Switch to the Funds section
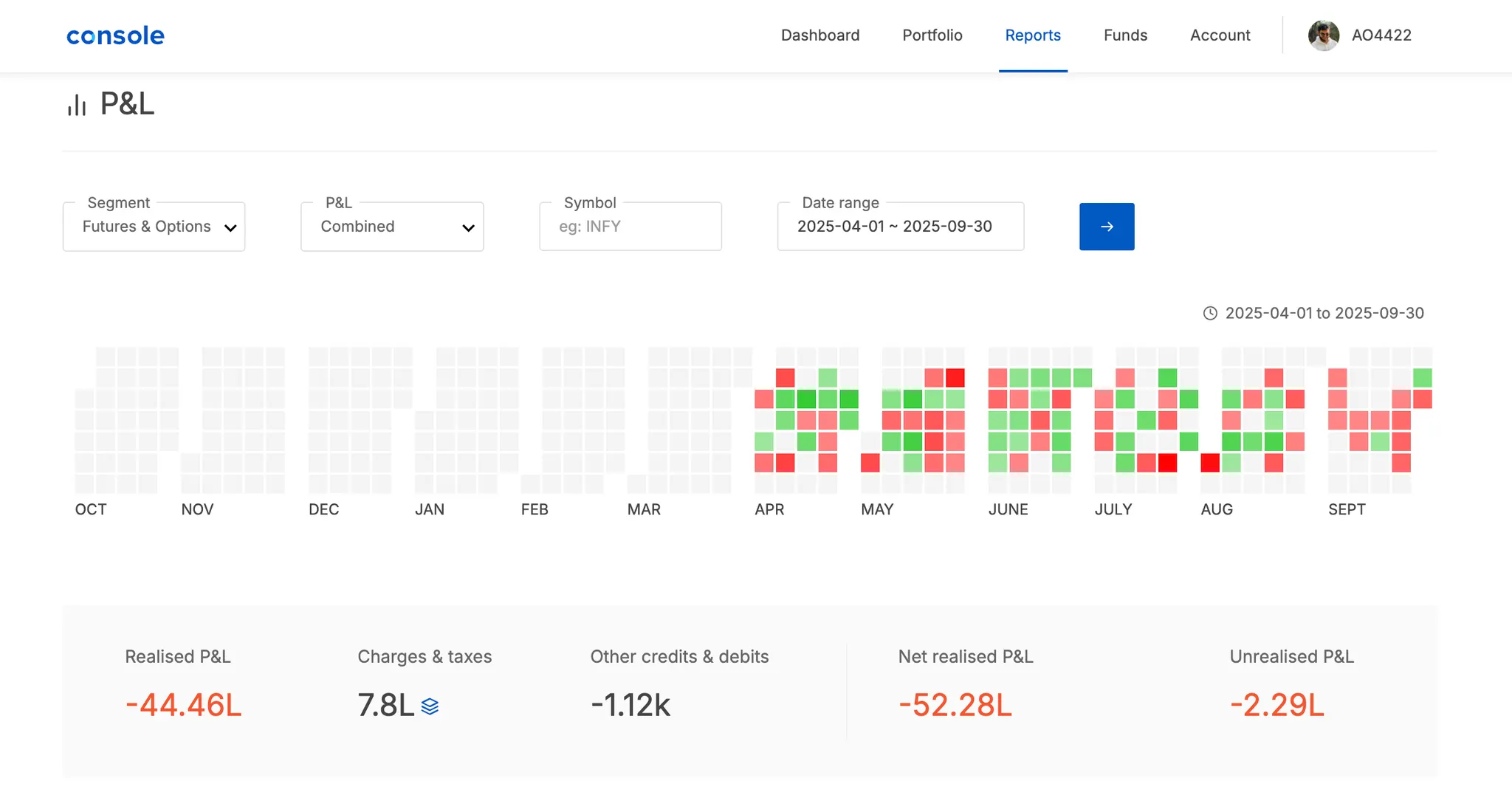 click(x=1125, y=35)
